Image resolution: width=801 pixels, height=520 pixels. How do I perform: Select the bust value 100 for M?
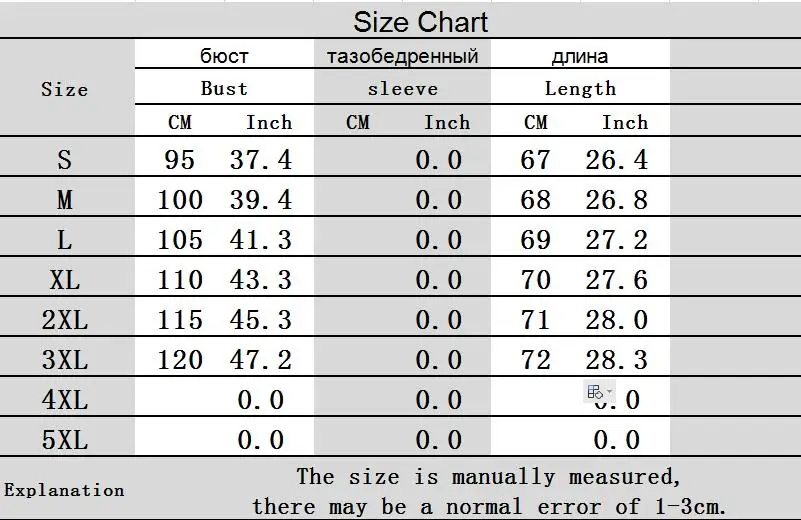click(180, 199)
